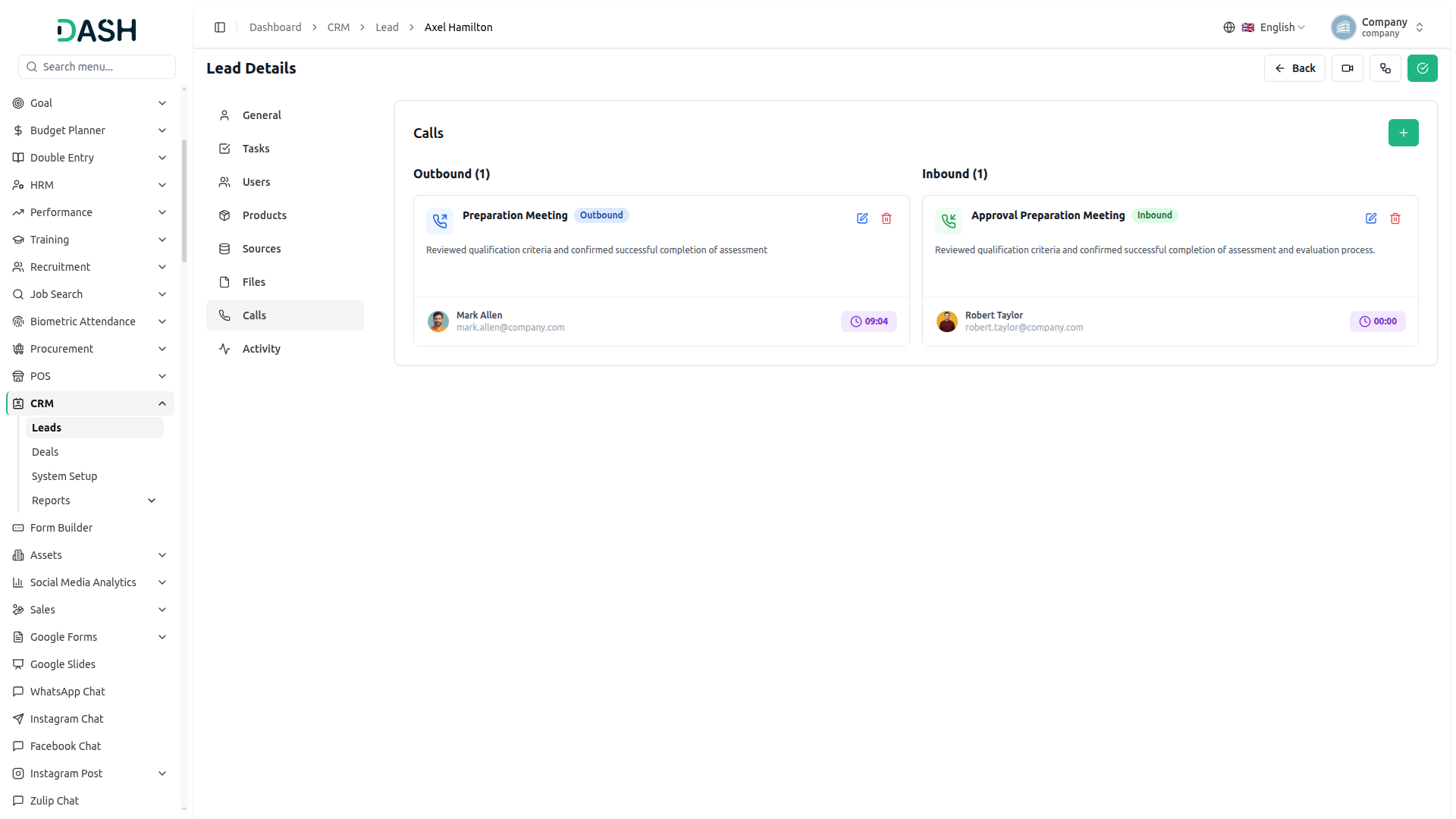Image resolution: width=1456 pixels, height=819 pixels.
Task: Click the video meeting icon button
Action: (1348, 68)
